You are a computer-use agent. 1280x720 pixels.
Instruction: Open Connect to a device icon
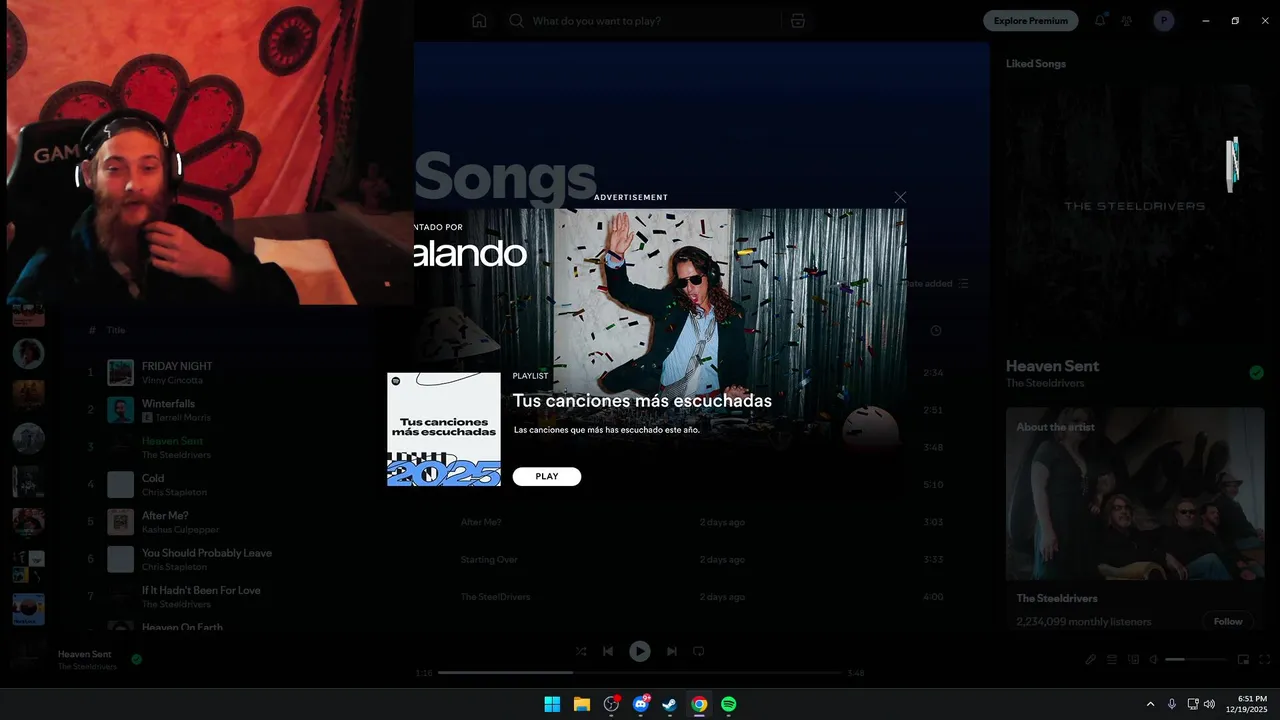pyautogui.click(x=1133, y=660)
